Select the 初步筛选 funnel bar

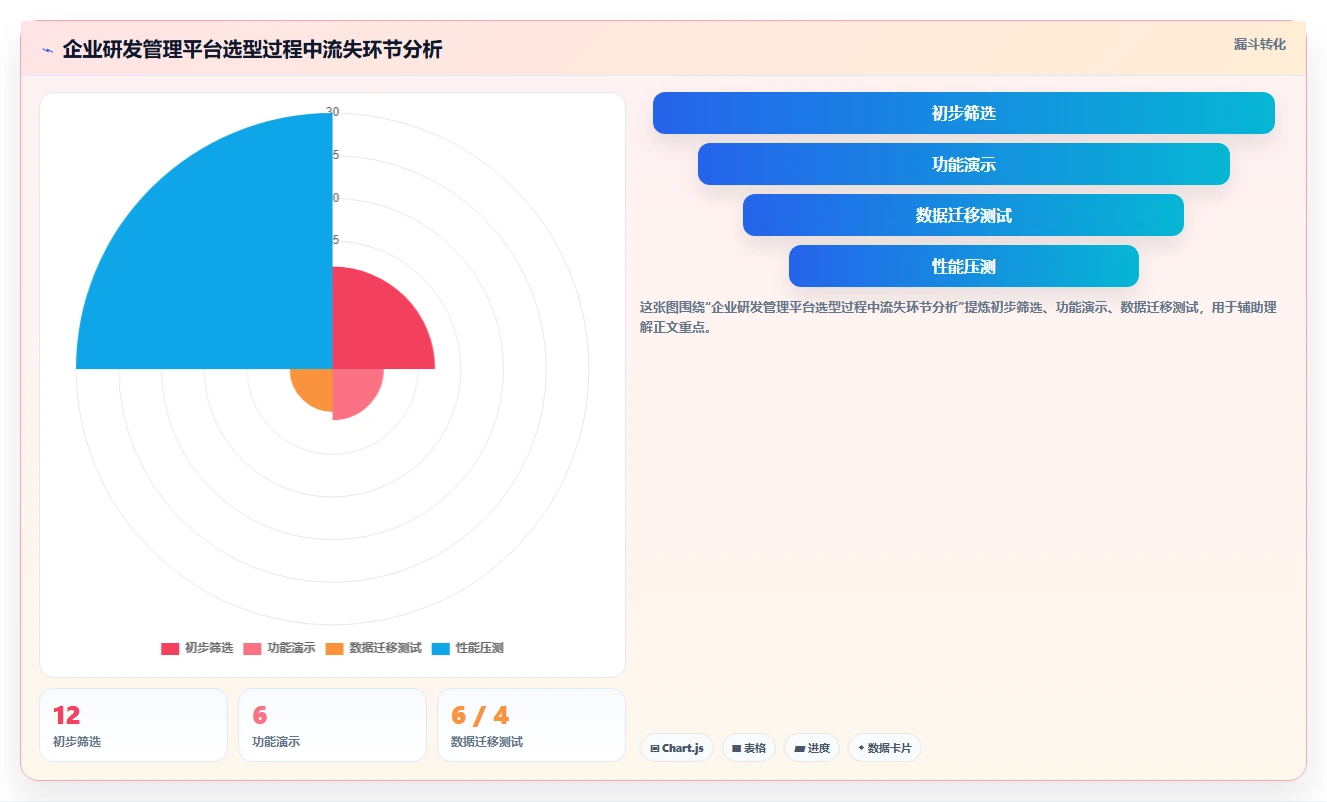pyautogui.click(x=964, y=113)
